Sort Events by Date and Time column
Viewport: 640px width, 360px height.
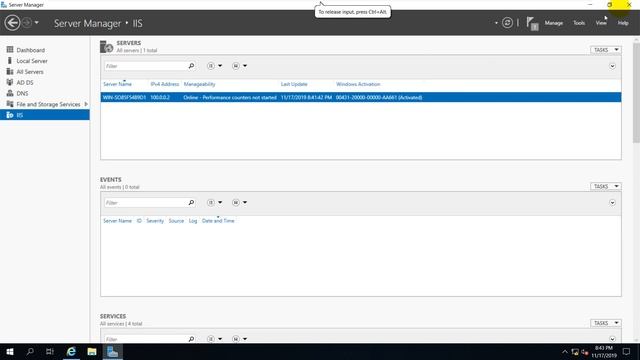click(x=218, y=221)
